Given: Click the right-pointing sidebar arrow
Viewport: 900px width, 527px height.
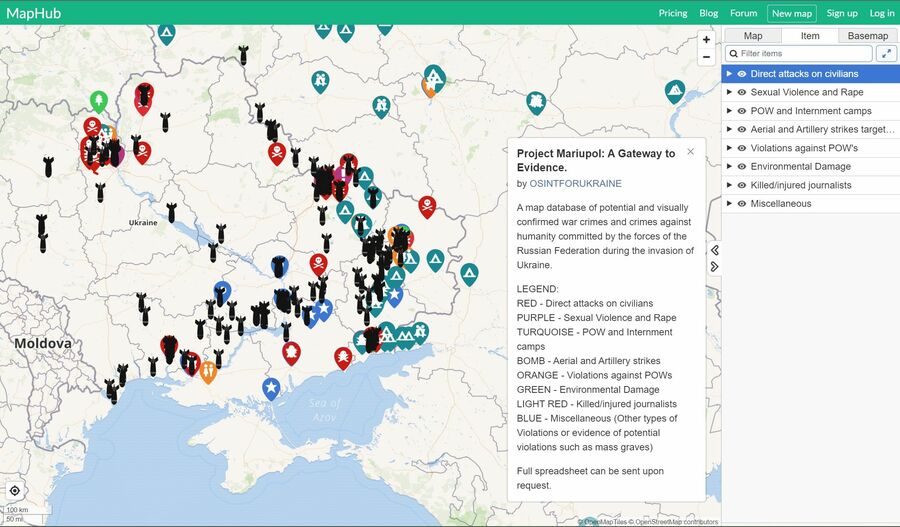Looking at the screenshot, I should tap(715, 266).
